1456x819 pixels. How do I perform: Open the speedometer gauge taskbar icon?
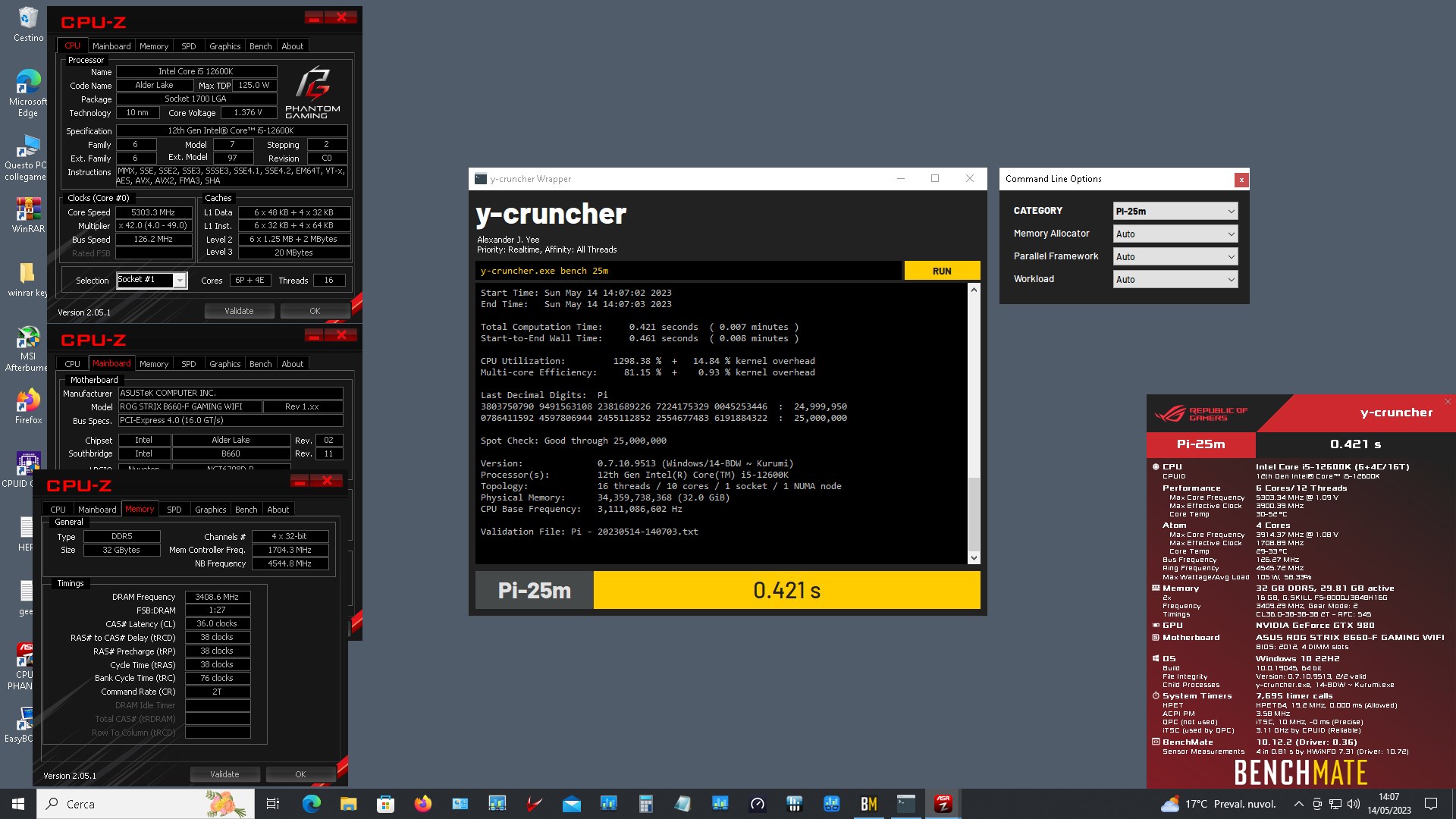757,804
